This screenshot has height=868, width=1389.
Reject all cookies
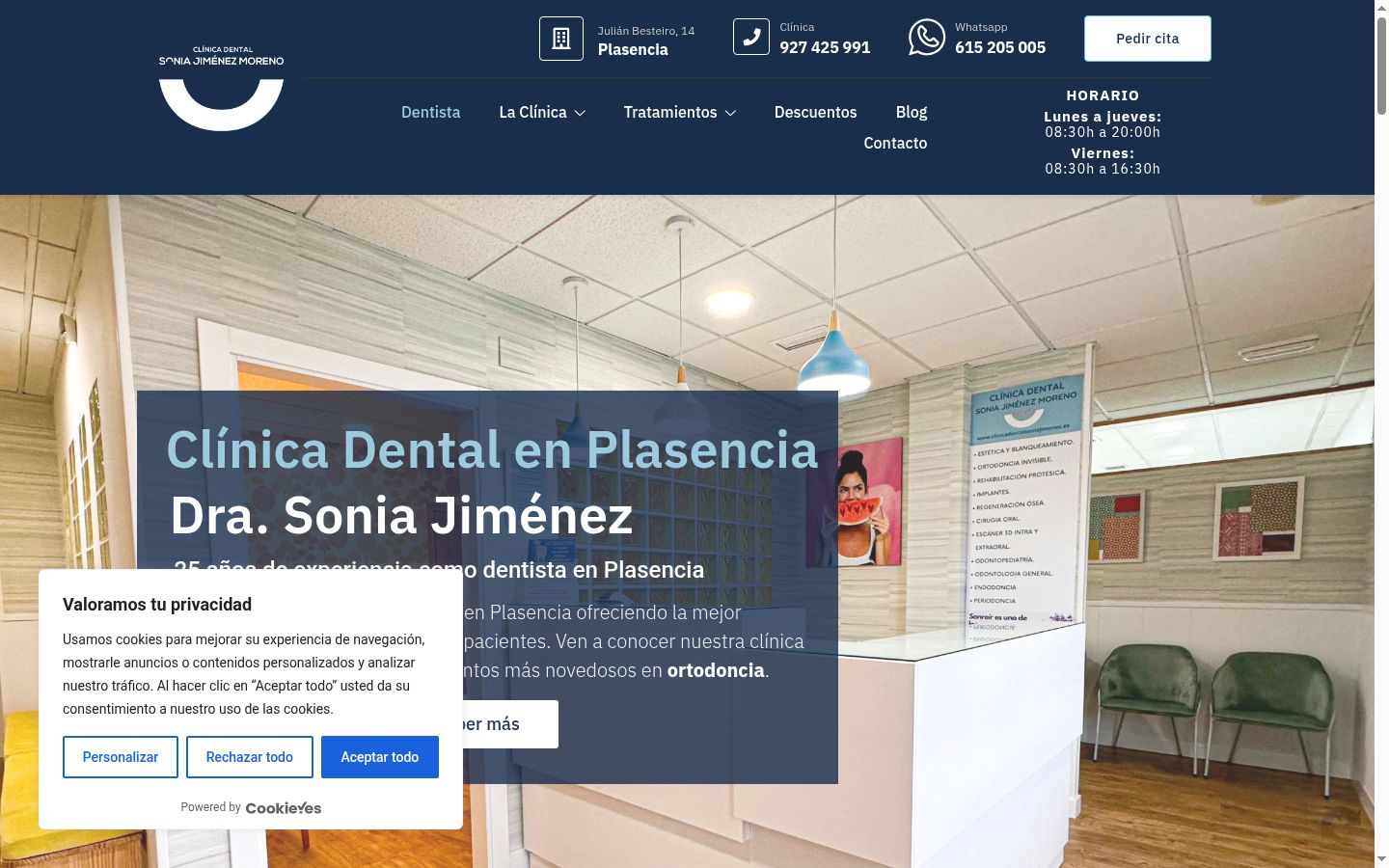pos(250,757)
